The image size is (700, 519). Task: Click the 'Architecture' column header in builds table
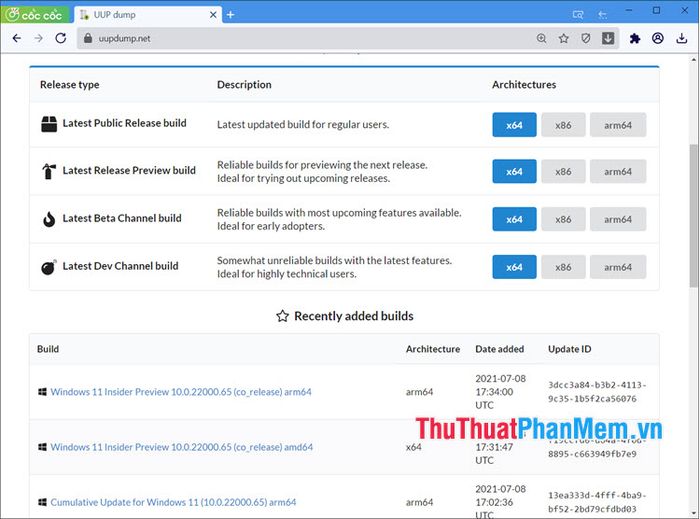coord(433,349)
